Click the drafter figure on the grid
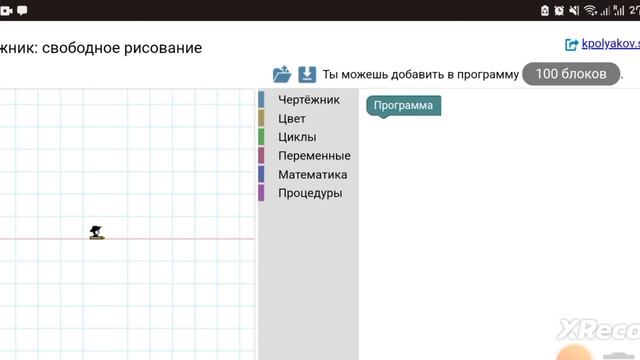This screenshot has width=640, height=360. [x=97, y=232]
